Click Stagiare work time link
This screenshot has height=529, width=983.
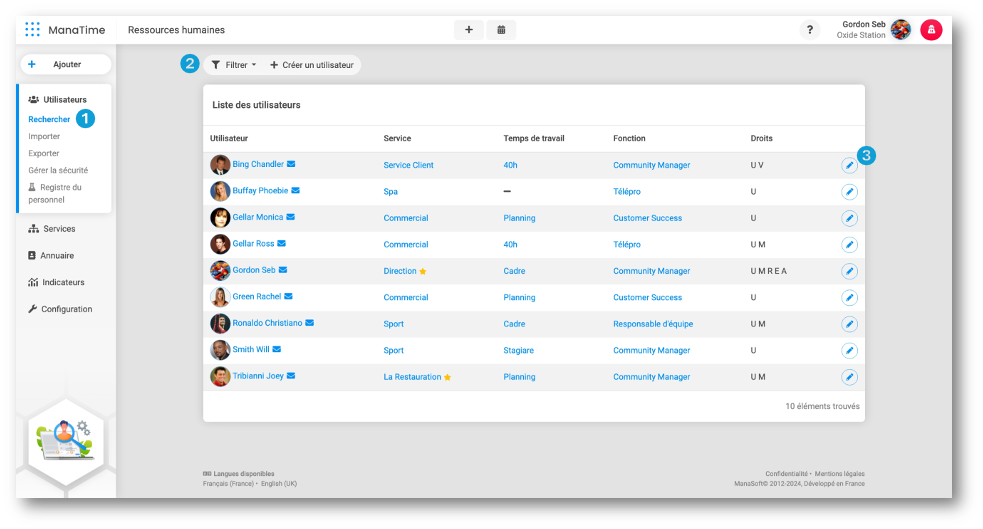(x=518, y=350)
